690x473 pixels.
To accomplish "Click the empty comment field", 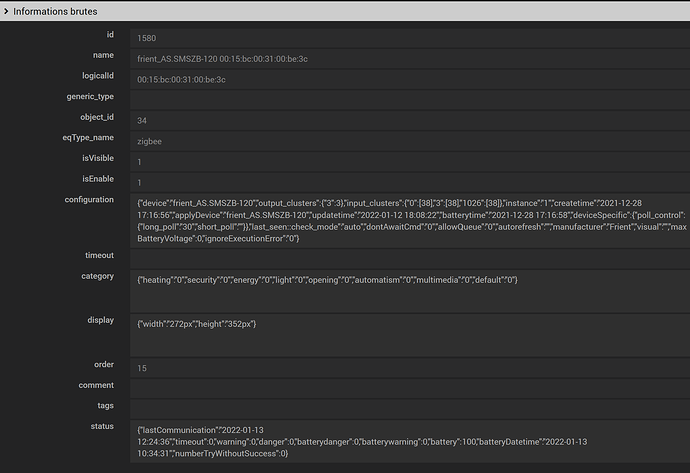I will pyautogui.click(x=410, y=389).
